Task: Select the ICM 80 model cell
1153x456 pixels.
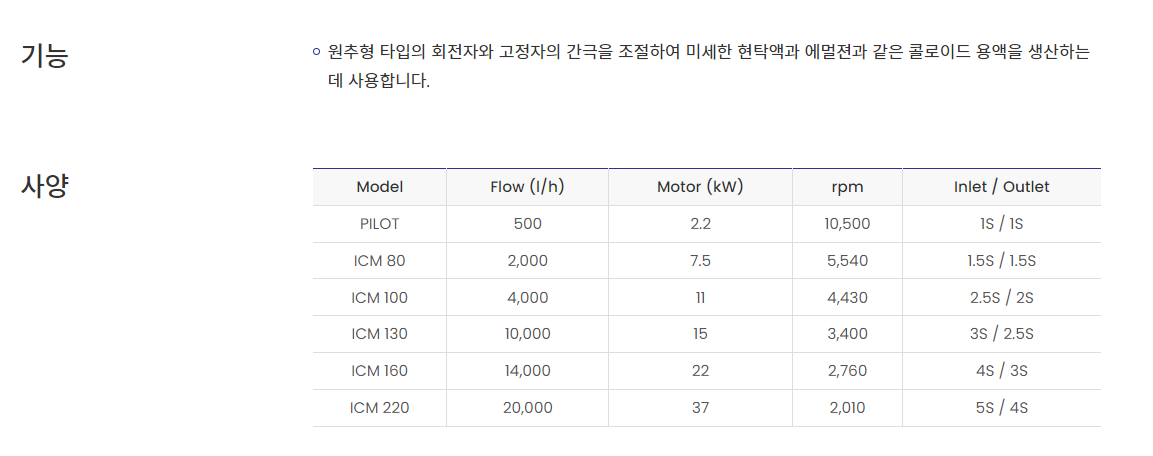Action: coord(379,260)
